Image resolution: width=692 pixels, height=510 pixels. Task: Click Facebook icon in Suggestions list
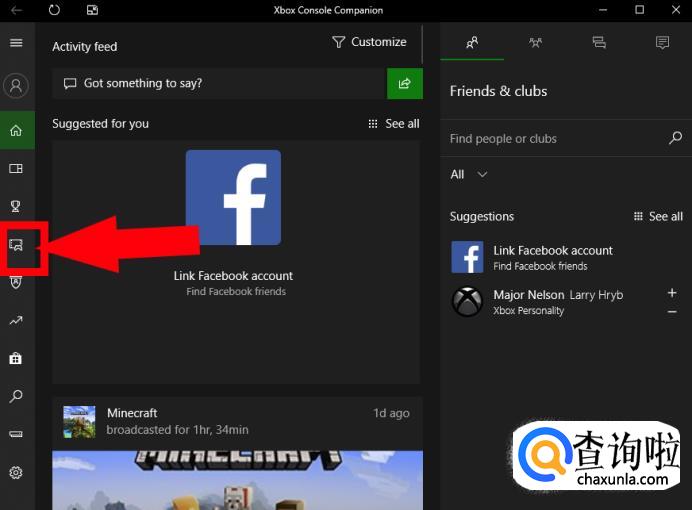(x=467, y=257)
